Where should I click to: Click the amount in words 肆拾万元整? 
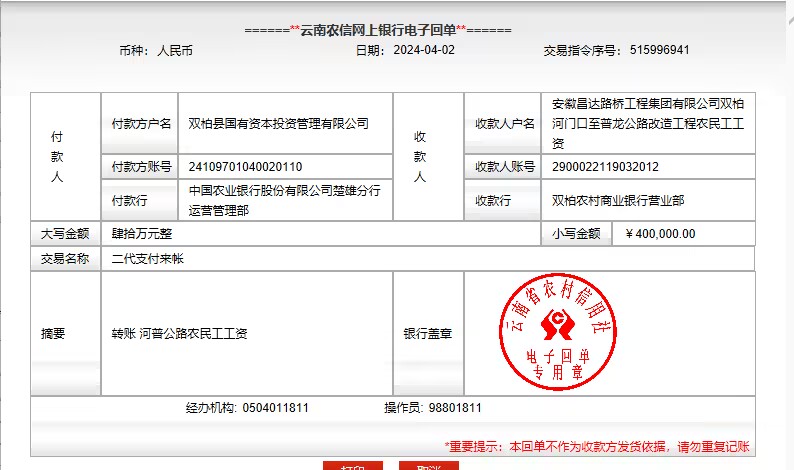click(x=142, y=234)
